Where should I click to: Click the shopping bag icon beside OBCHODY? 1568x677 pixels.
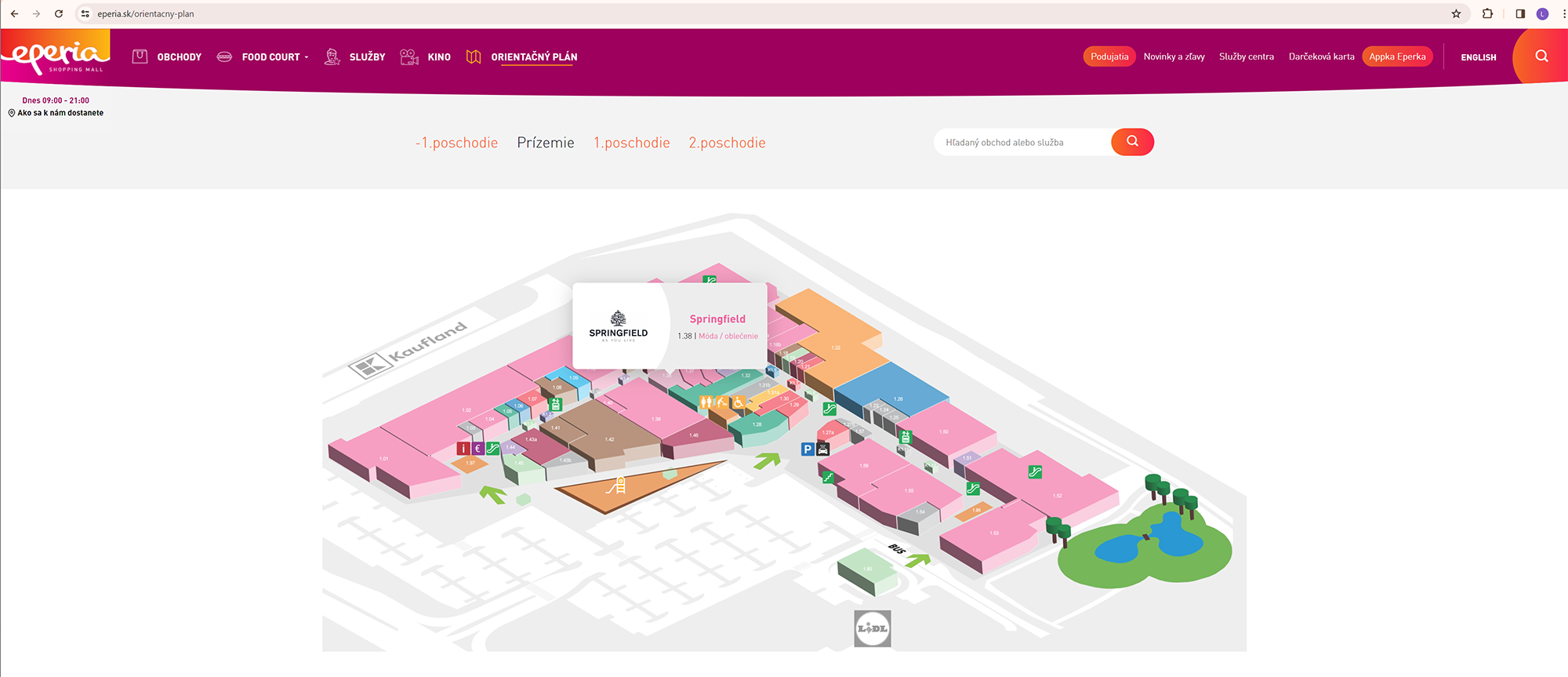click(140, 56)
